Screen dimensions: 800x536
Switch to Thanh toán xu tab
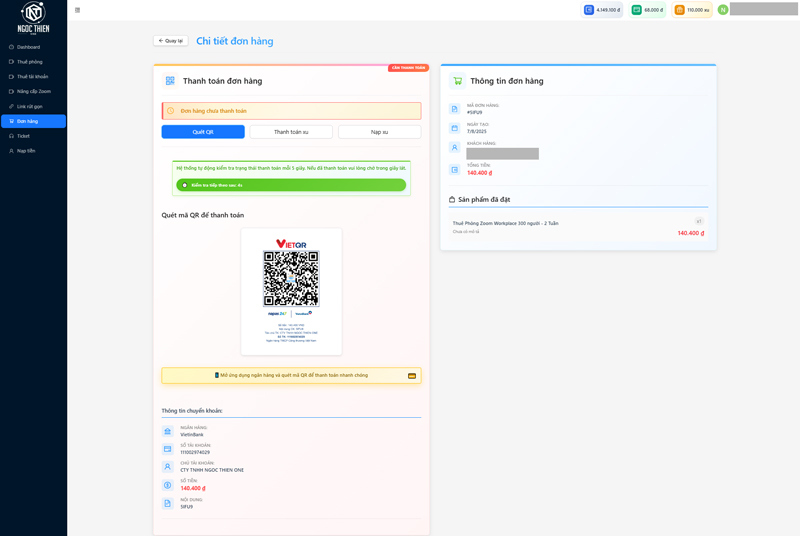(x=291, y=132)
